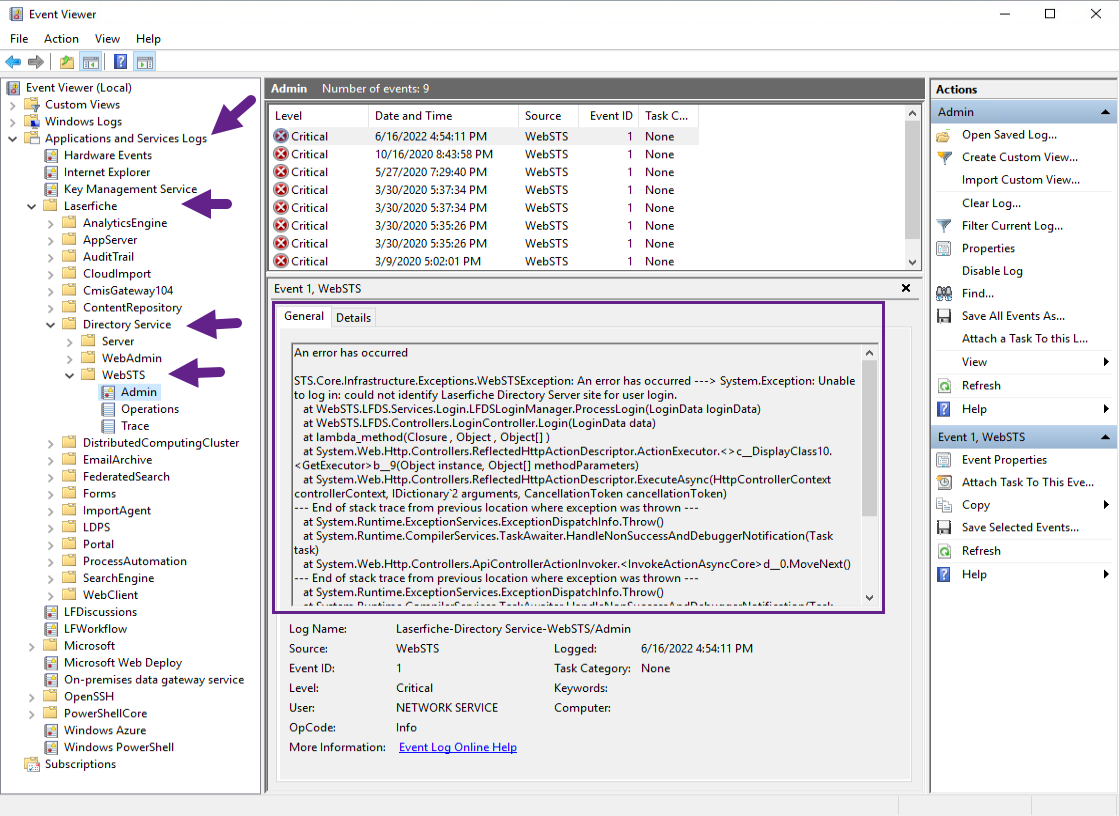
Task: Switch to the Details tab
Action: tap(353, 318)
